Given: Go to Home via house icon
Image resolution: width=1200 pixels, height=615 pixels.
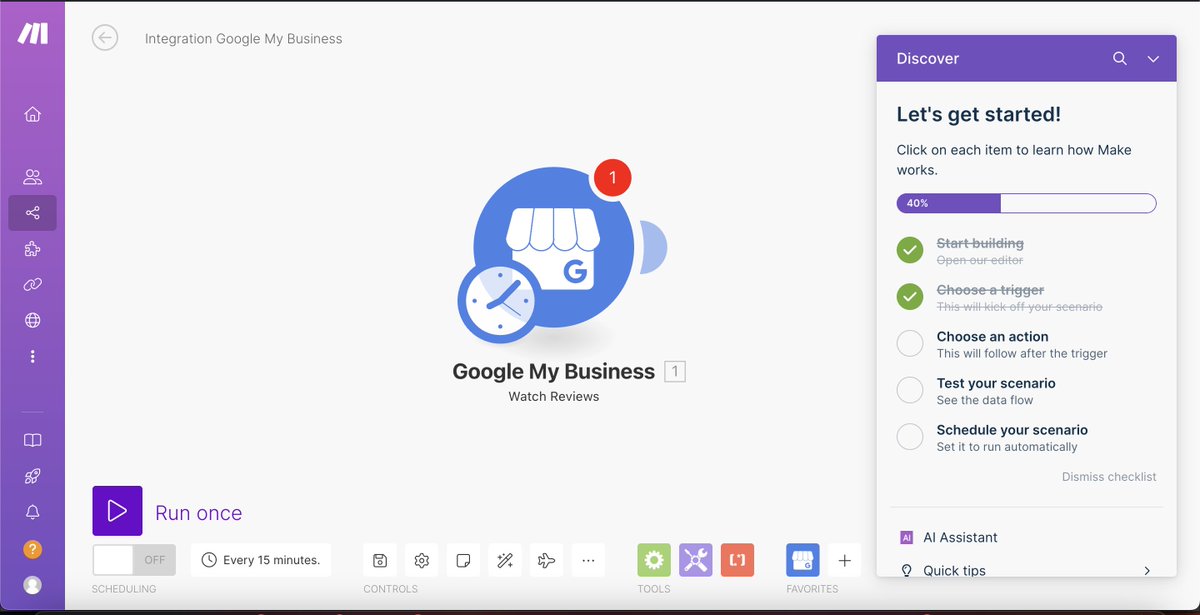Looking at the screenshot, I should click(x=32, y=114).
